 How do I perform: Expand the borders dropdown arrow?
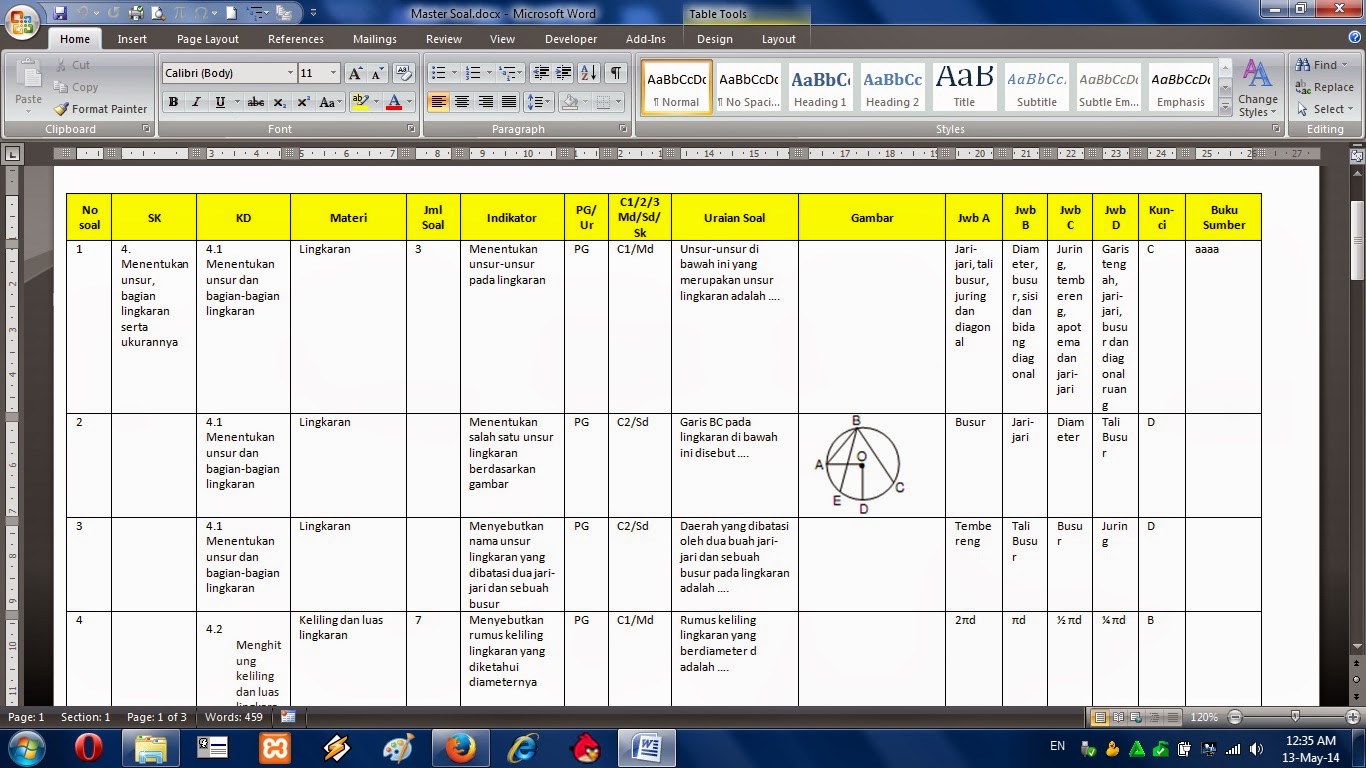(x=618, y=102)
